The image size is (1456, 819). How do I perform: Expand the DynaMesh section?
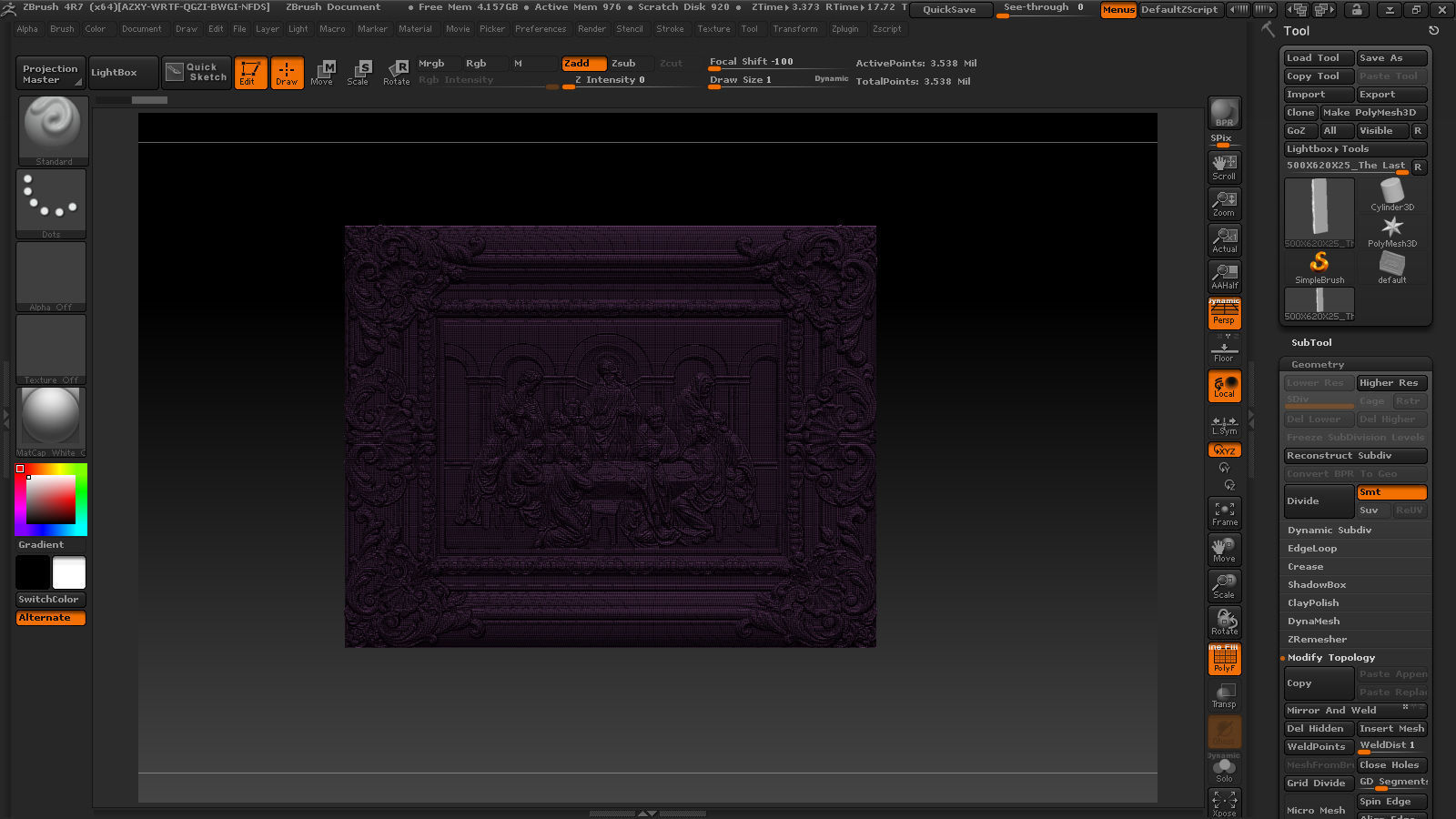1313,622
